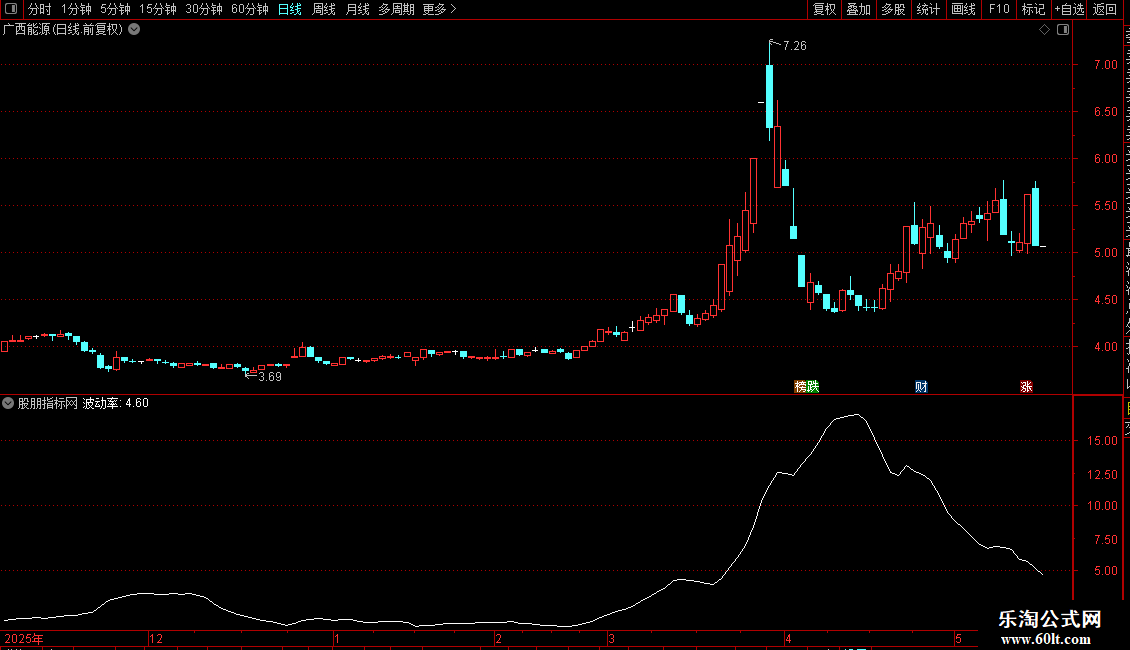Select the 15分钟 period
This screenshot has width=1130, height=650.
(x=158, y=9)
